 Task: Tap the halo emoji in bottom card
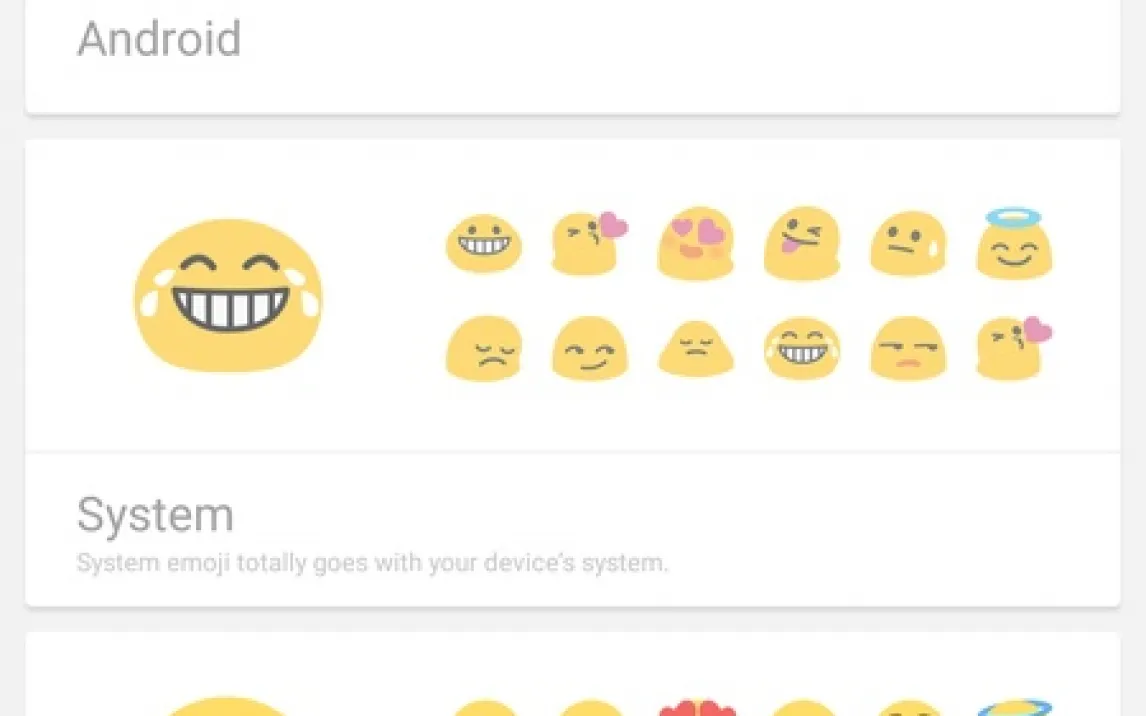pos(1014,707)
